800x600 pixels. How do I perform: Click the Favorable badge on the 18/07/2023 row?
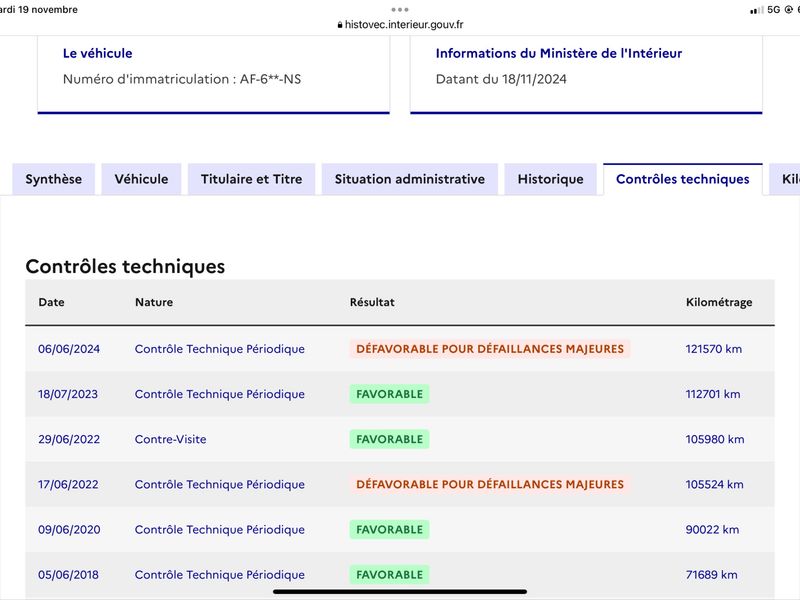[389, 394]
